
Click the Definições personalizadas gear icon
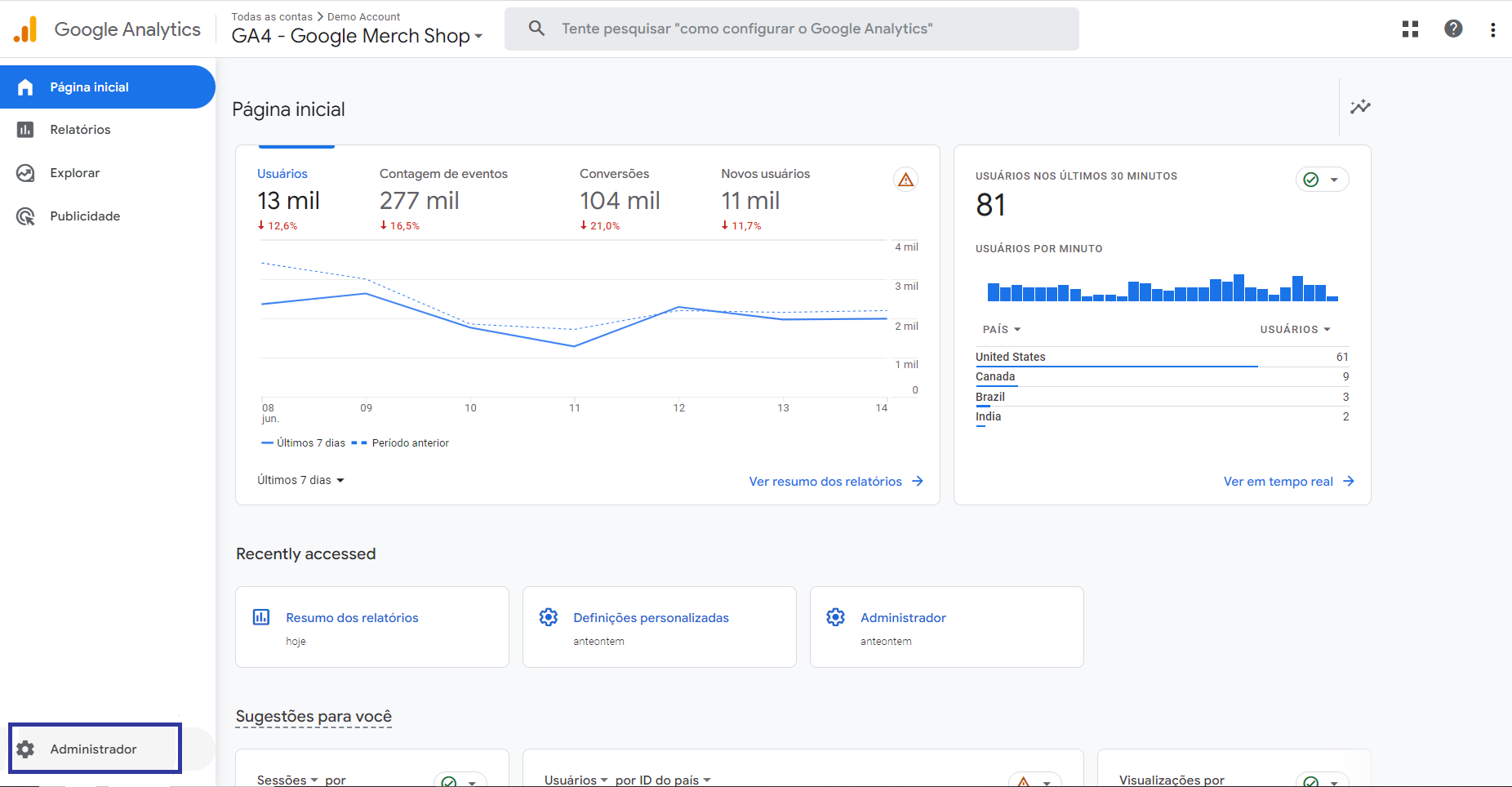[x=549, y=617]
